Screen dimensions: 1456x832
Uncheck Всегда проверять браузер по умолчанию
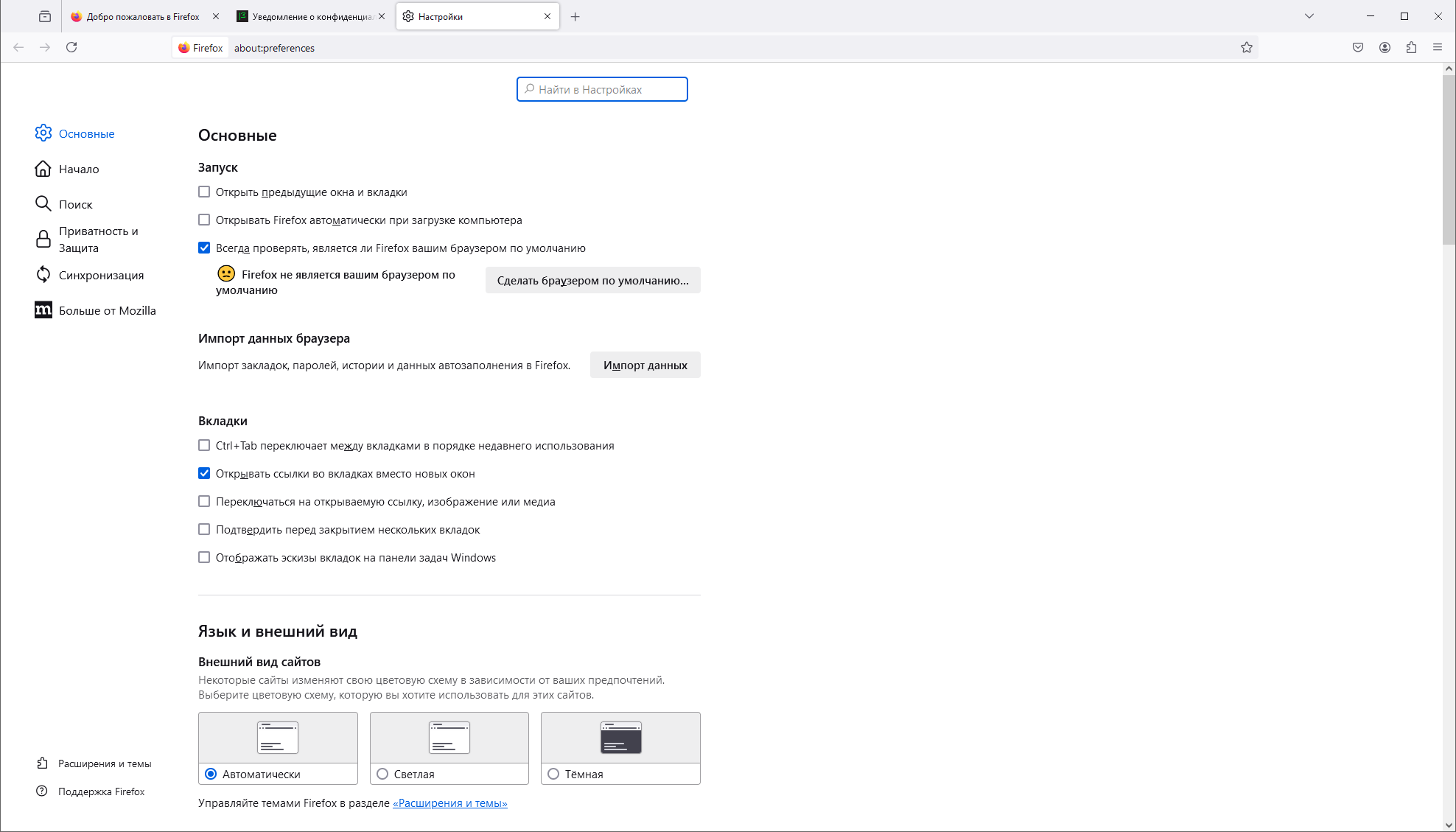(204, 248)
